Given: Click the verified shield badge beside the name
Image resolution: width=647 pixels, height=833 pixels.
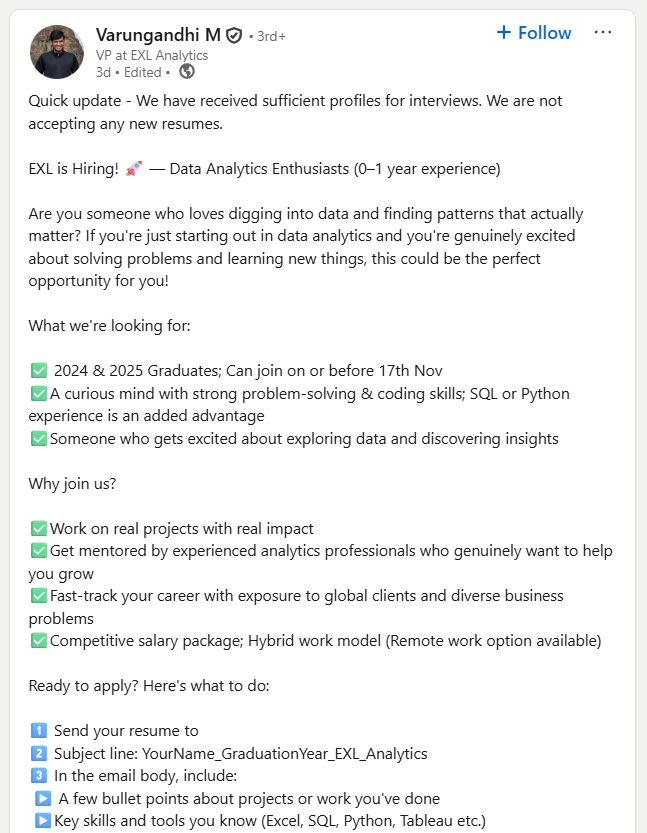Looking at the screenshot, I should (x=234, y=36).
